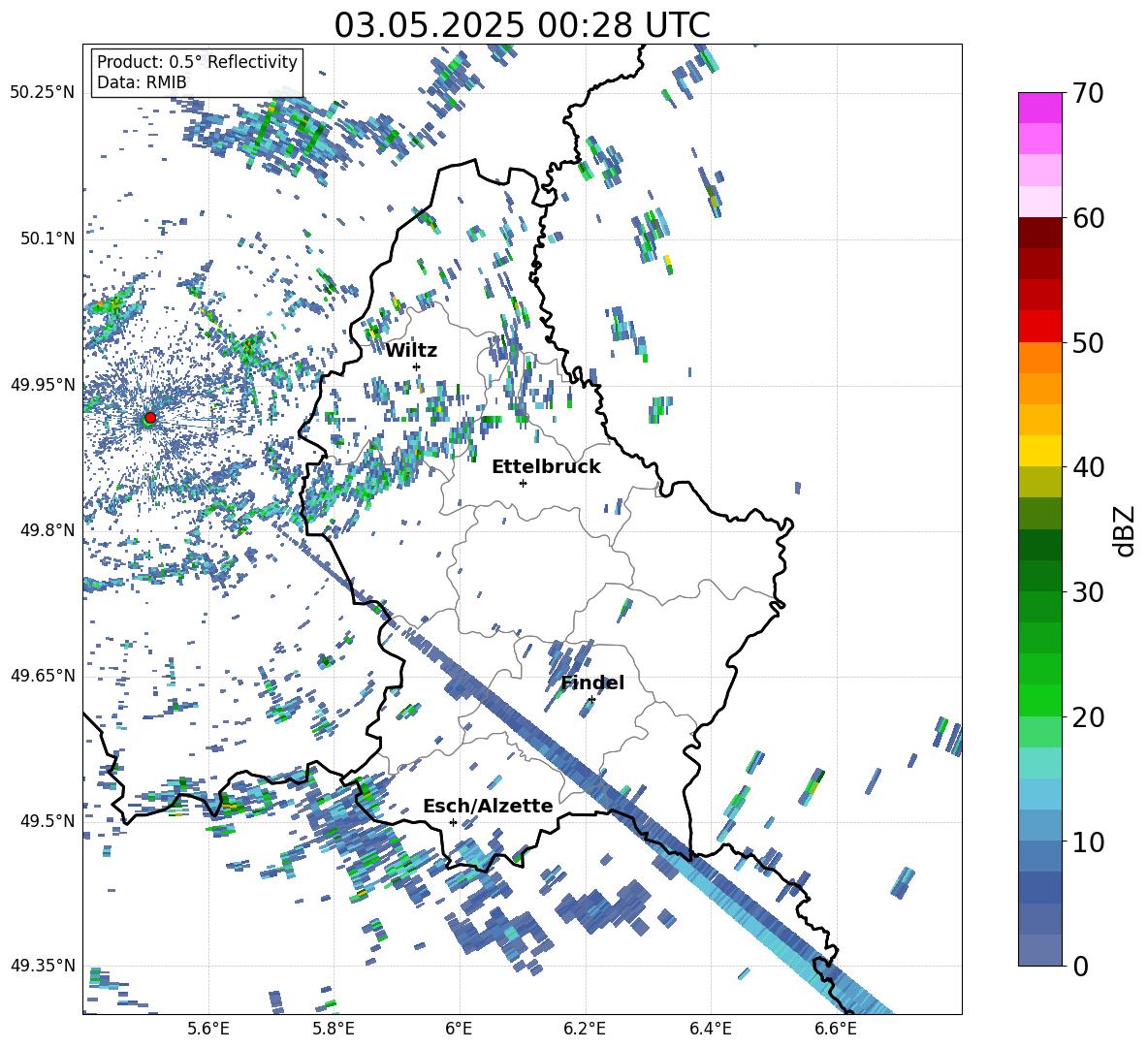
Task: Click the Findel location label
Action: click(x=592, y=683)
